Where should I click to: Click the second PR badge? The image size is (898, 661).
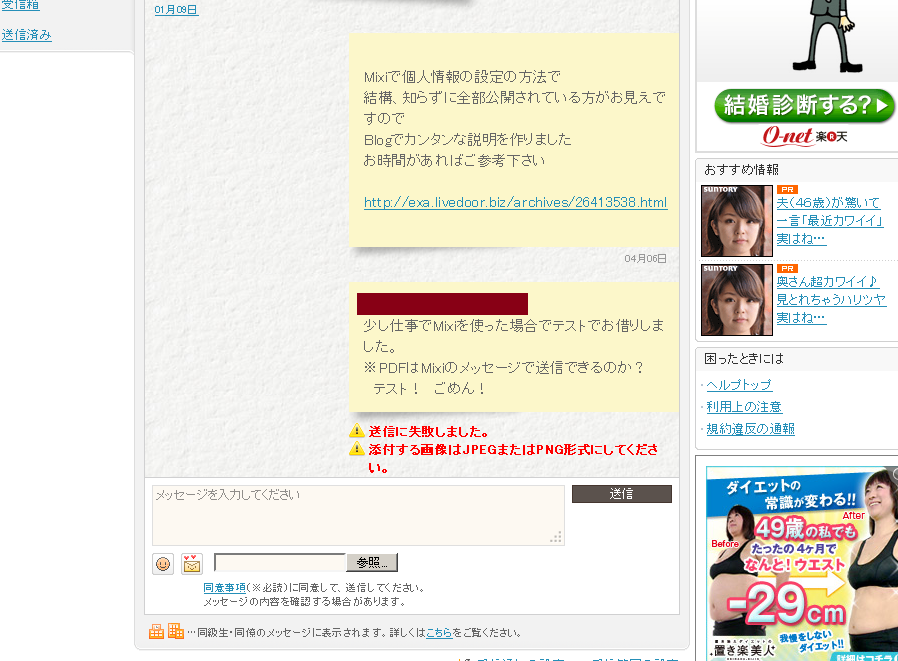[x=787, y=268]
